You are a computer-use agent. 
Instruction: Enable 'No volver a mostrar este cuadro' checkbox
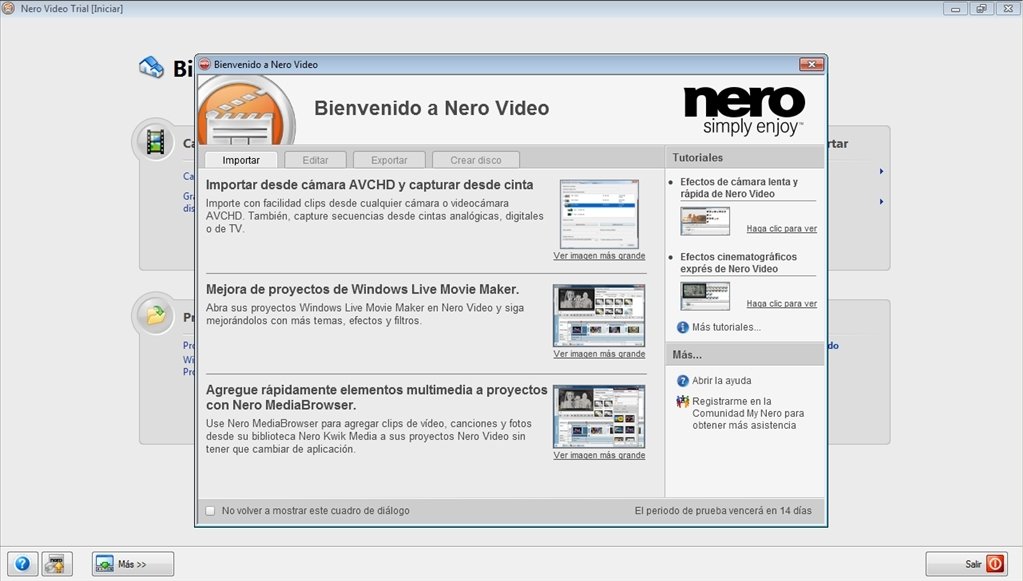pos(210,511)
